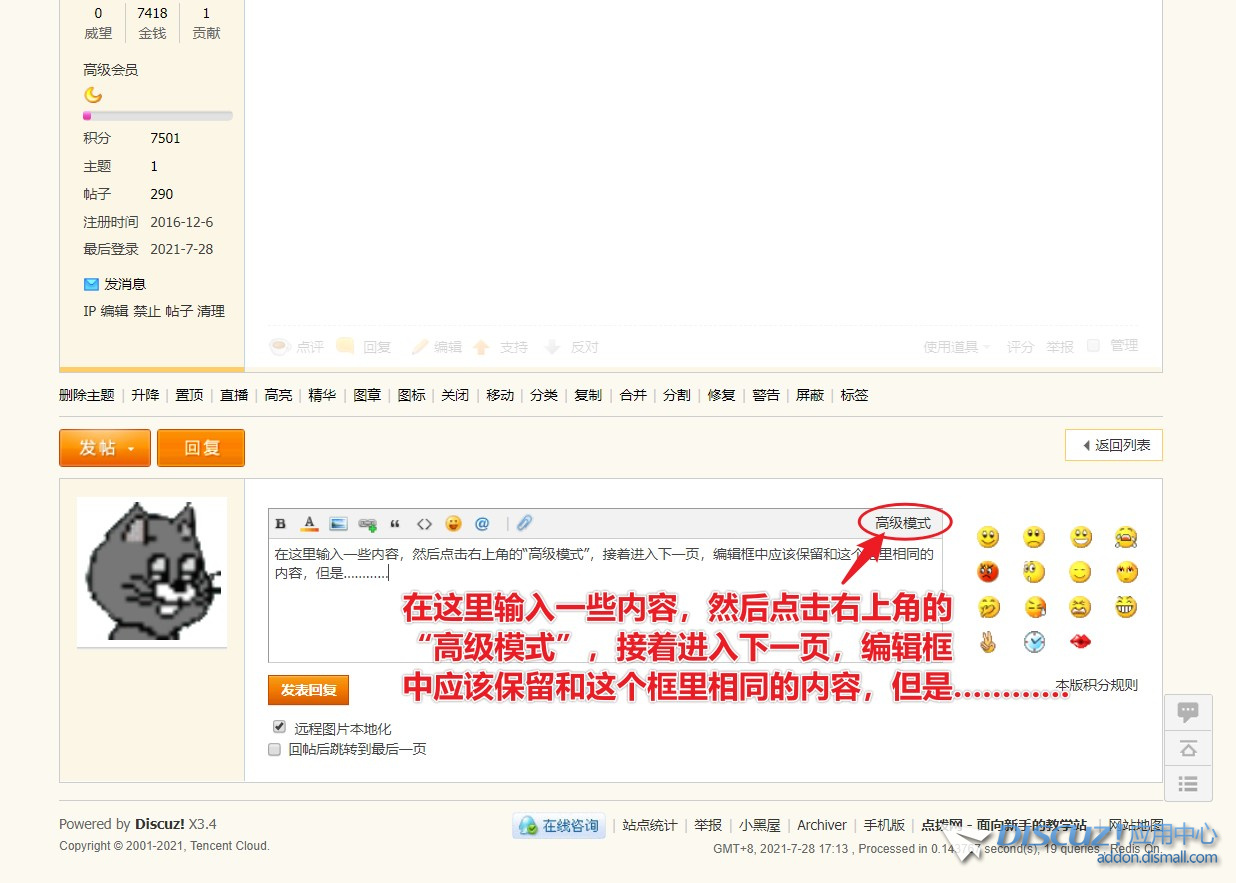Tick the checkbox next to 管理

[x=1093, y=346]
